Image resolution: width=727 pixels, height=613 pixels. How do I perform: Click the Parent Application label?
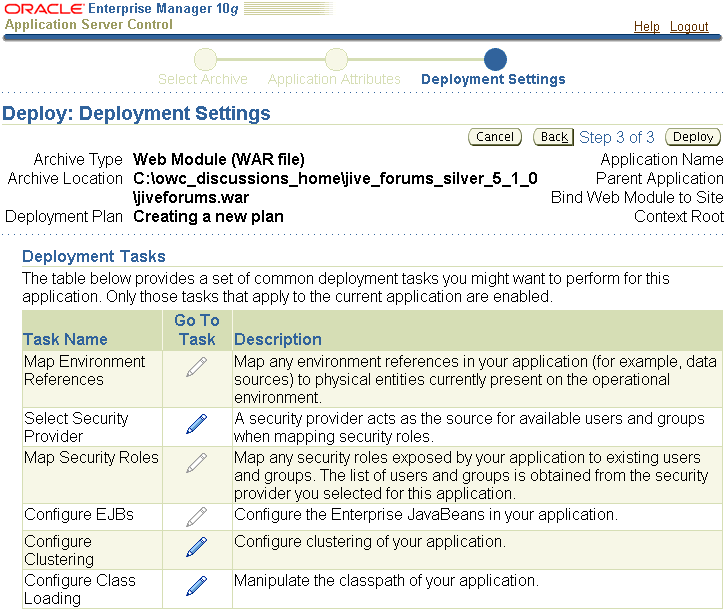coord(659,179)
